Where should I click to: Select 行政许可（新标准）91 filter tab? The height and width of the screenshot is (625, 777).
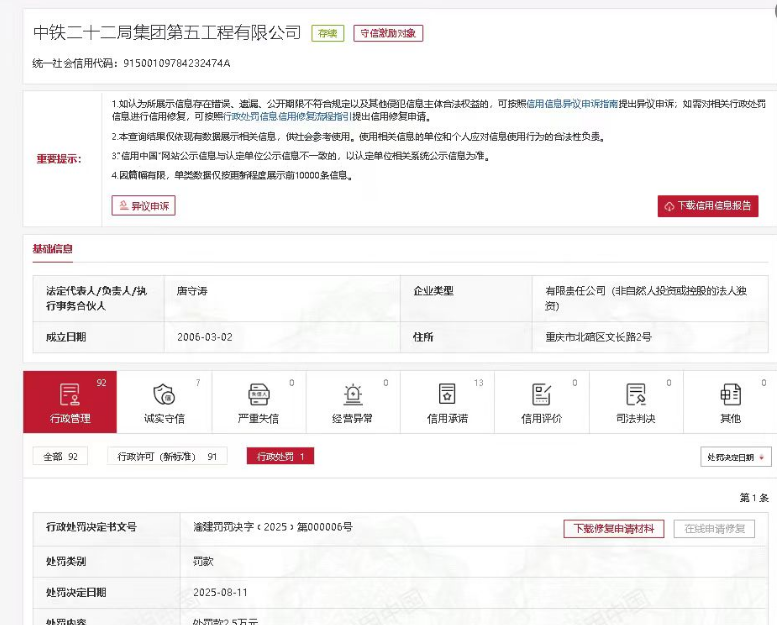[x=167, y=456]
